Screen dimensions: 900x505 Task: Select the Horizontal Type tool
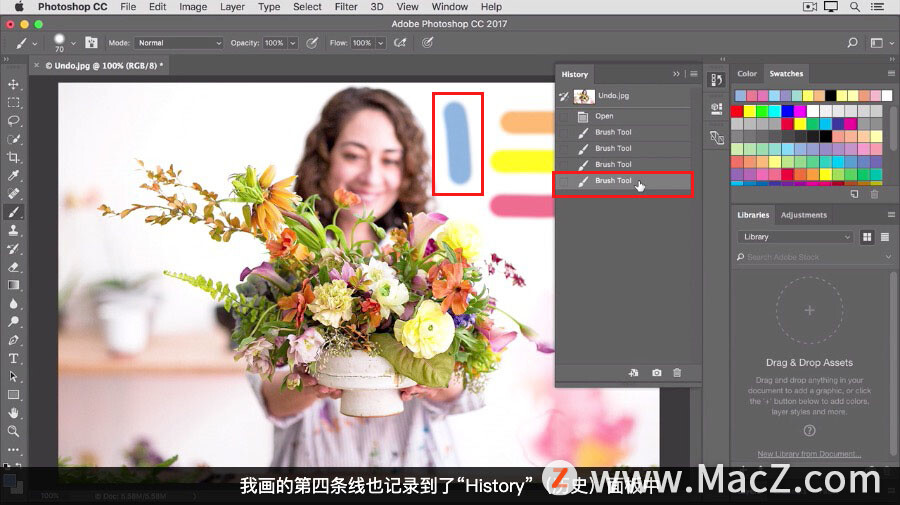(13, 359)
